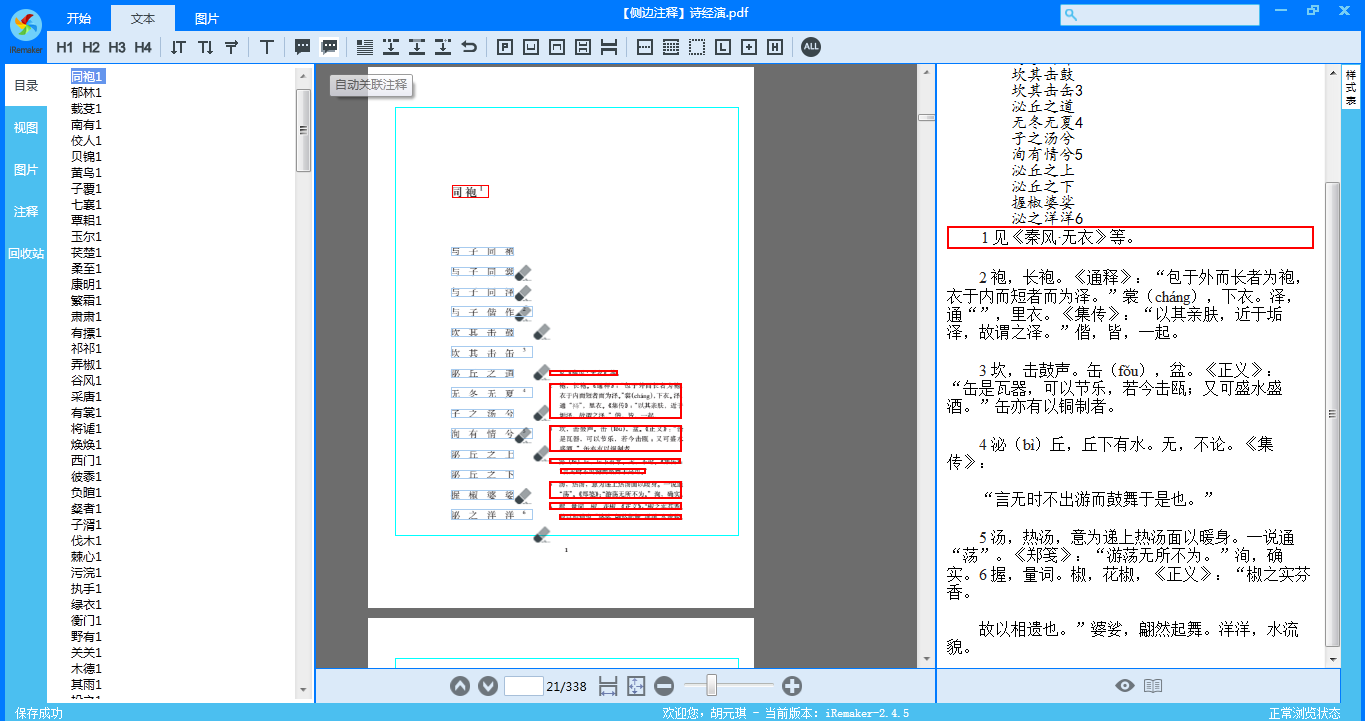Open the 注释 sidebar panel
The width and height of the screenshot is (1365, 721).
coord(26,212)
